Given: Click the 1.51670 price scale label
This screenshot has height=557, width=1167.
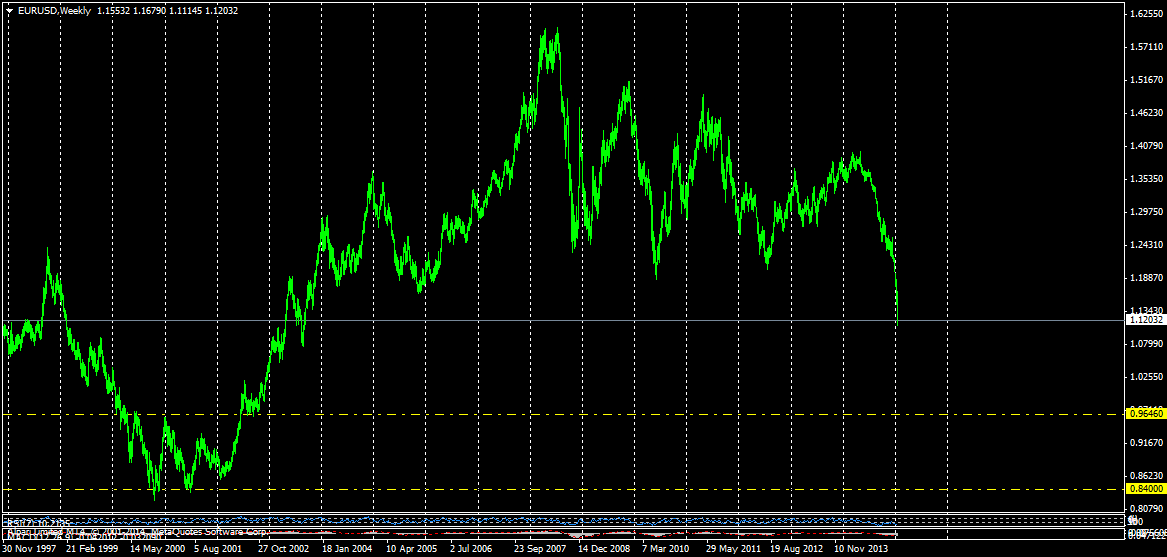Looking at the screenshot, I should pos(1147,80).
